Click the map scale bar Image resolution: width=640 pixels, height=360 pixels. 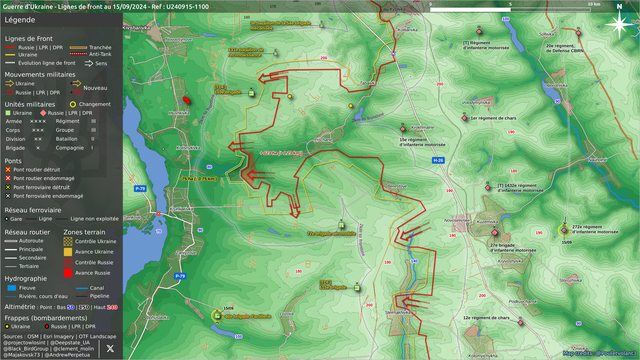[510, 9]
